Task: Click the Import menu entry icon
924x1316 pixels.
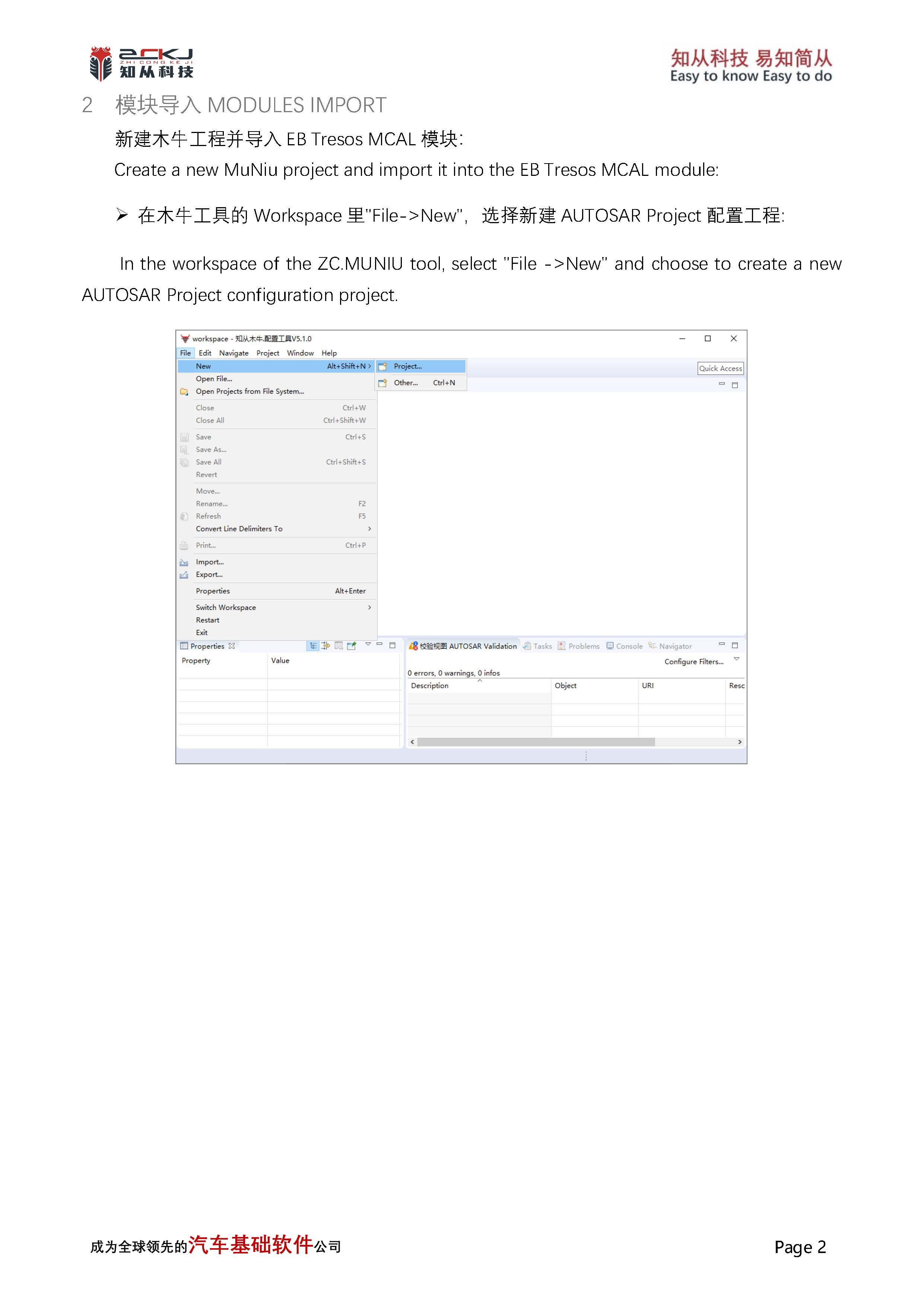Action: point(184,563)
